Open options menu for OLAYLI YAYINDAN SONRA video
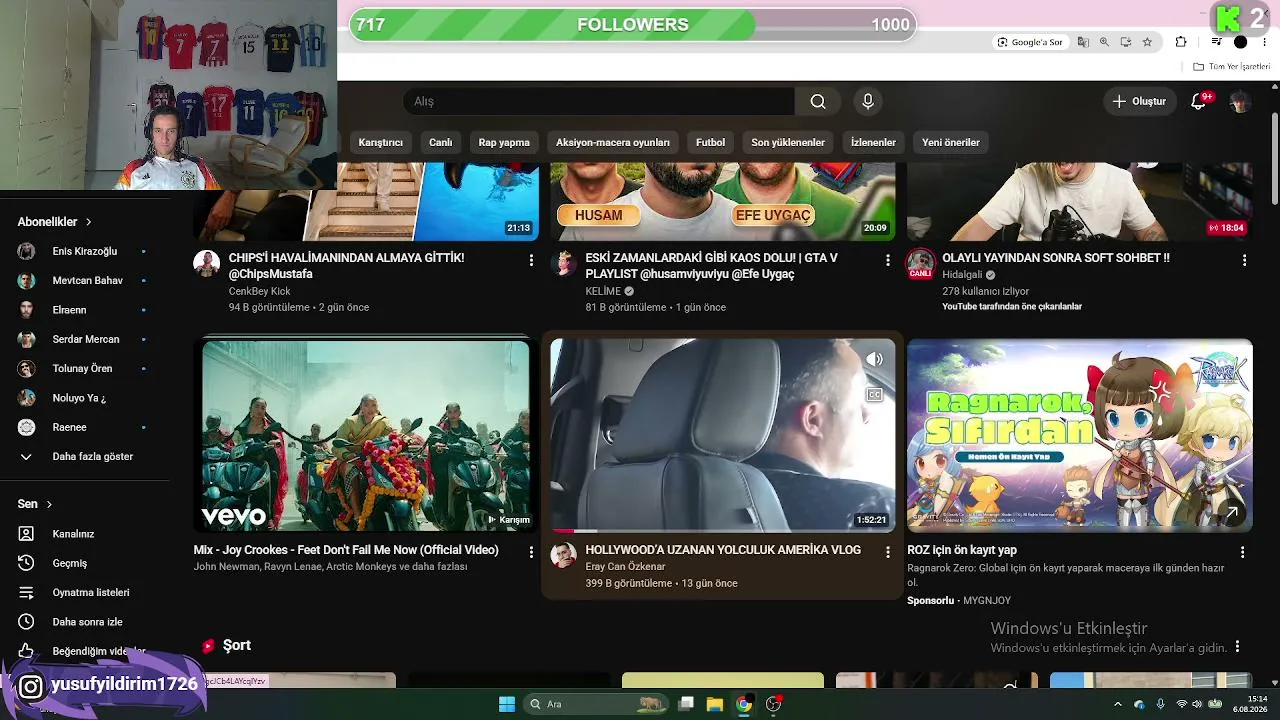This screenshot has width=1280, height=720. 1244,260
